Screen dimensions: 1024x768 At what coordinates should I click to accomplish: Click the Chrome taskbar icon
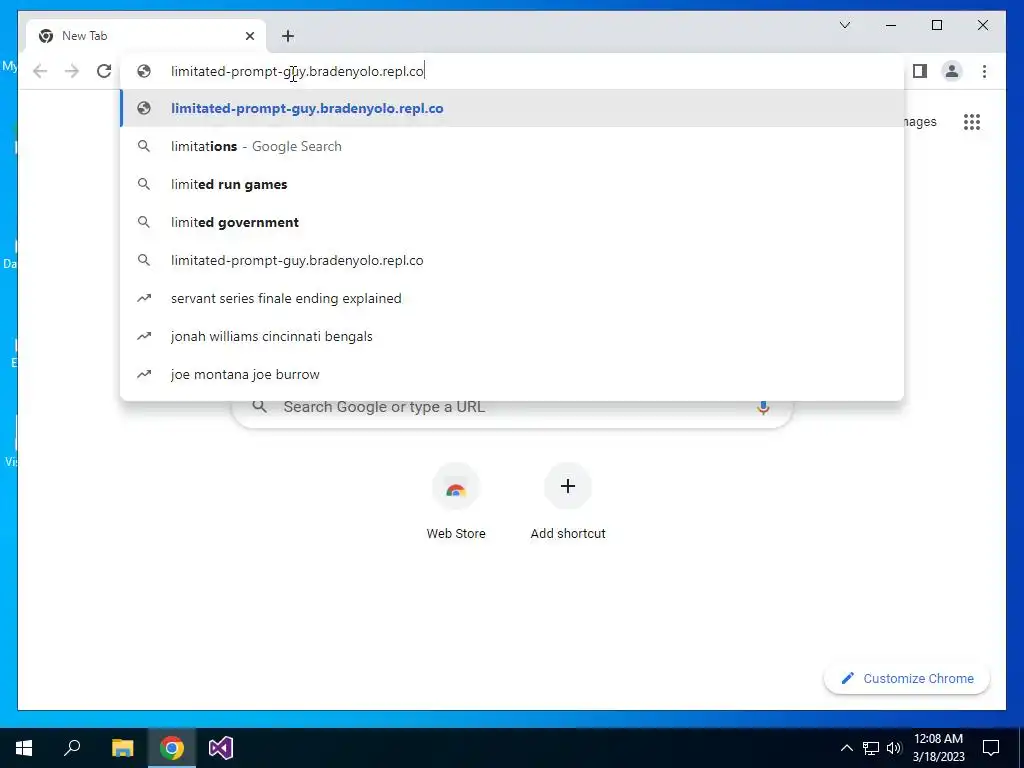[x=172, y=748]
